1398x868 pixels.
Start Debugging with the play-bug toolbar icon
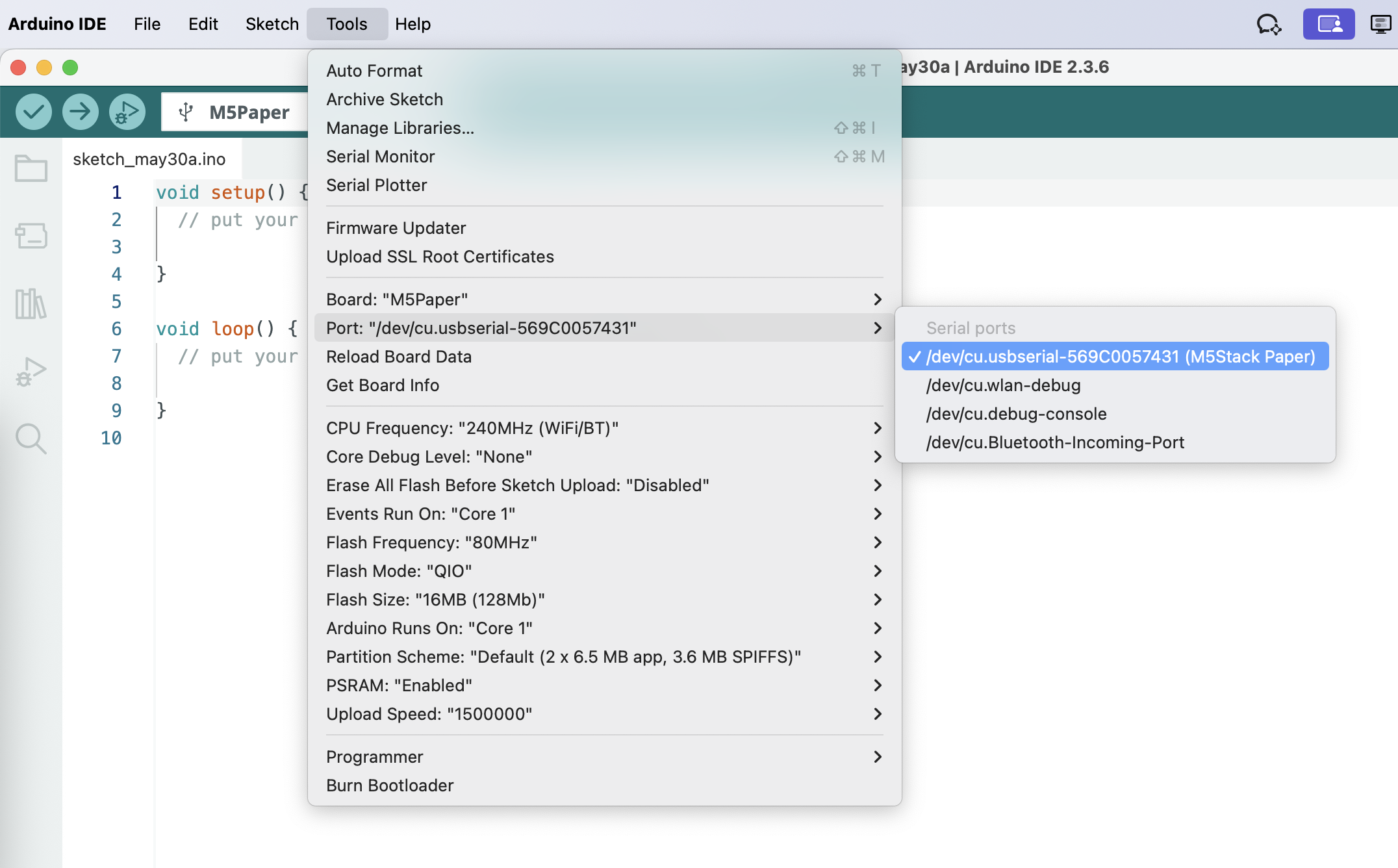[x=127, y=112]
